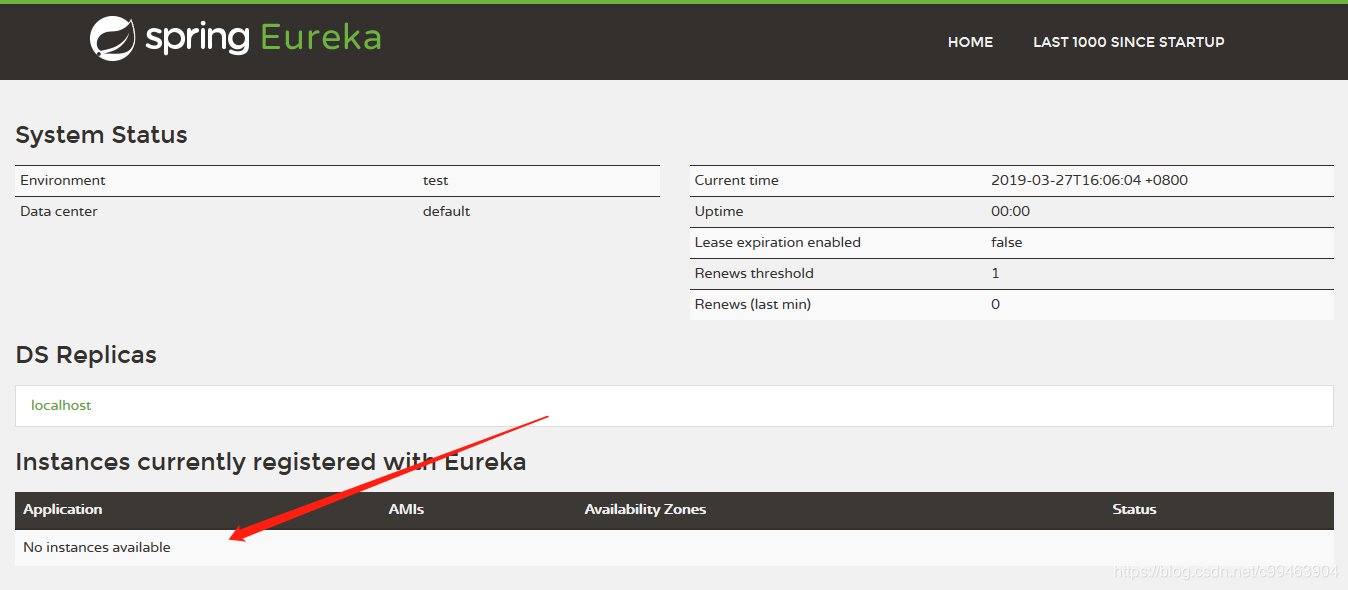Click the AMIs column header

tap(406, 509)
